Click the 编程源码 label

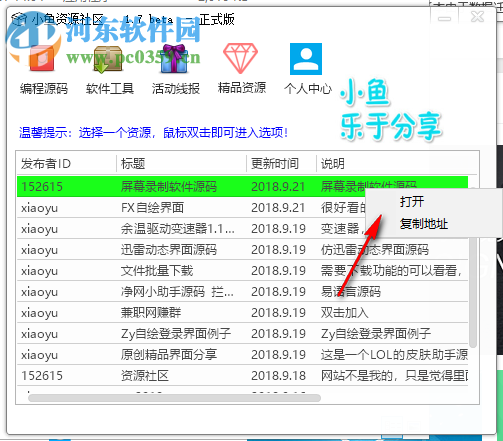tap(44, 88)
